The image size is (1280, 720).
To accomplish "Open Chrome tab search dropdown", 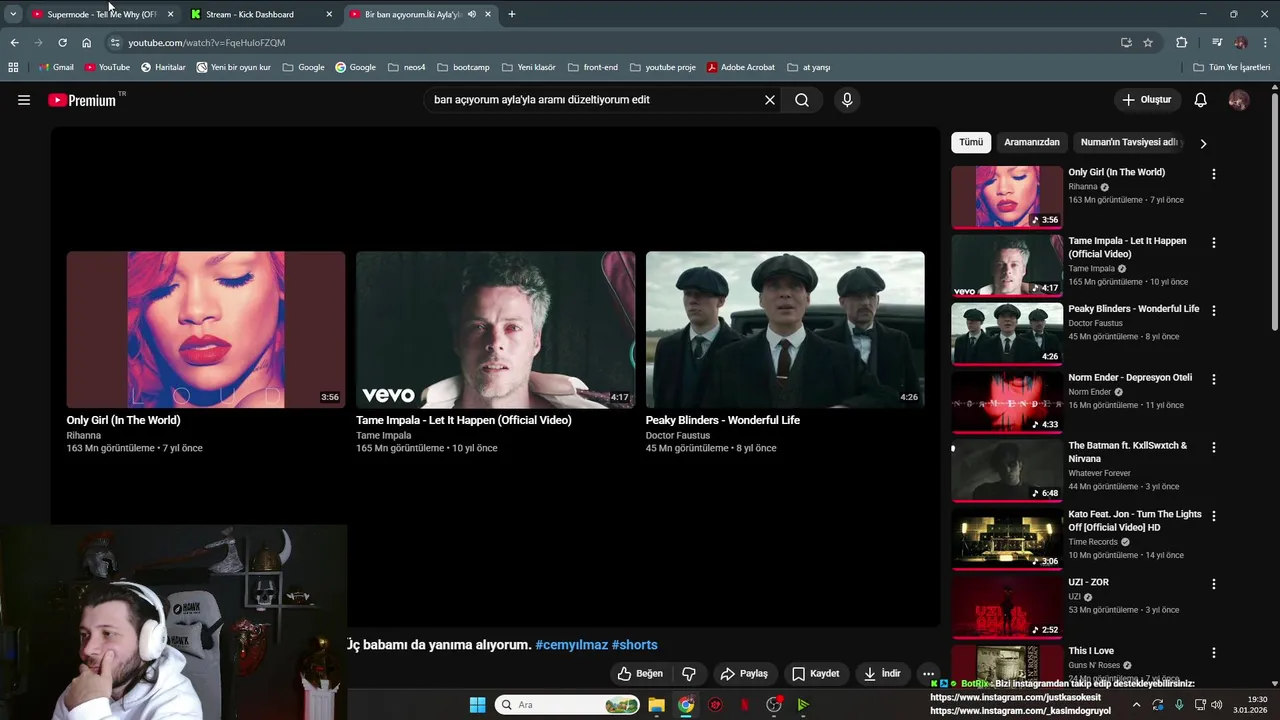I will click(13, 14).
